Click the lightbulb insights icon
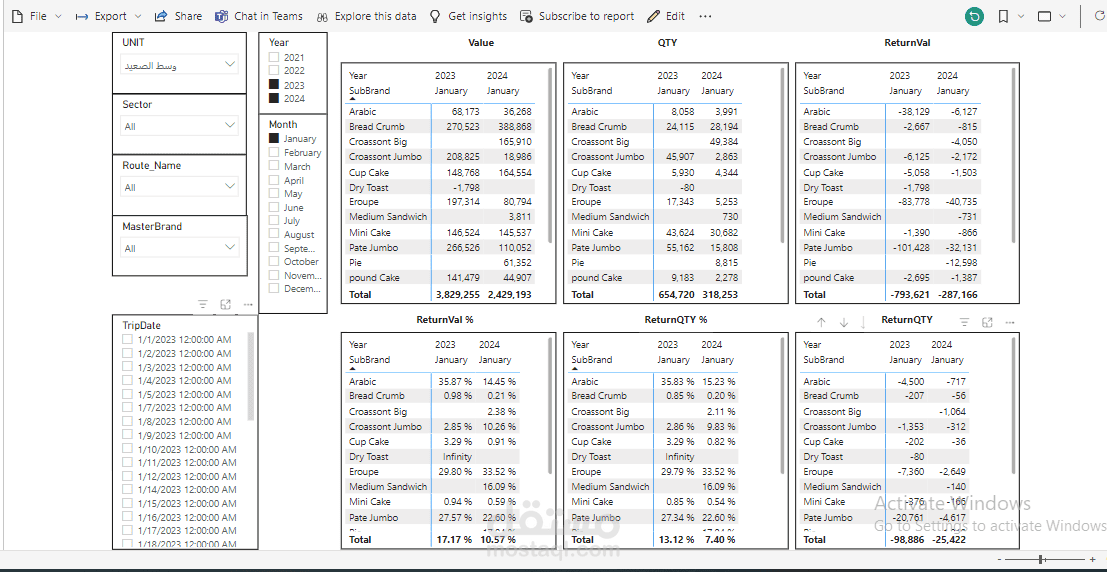The height and width of the screenshot is (572, 1107). point(436,16)
